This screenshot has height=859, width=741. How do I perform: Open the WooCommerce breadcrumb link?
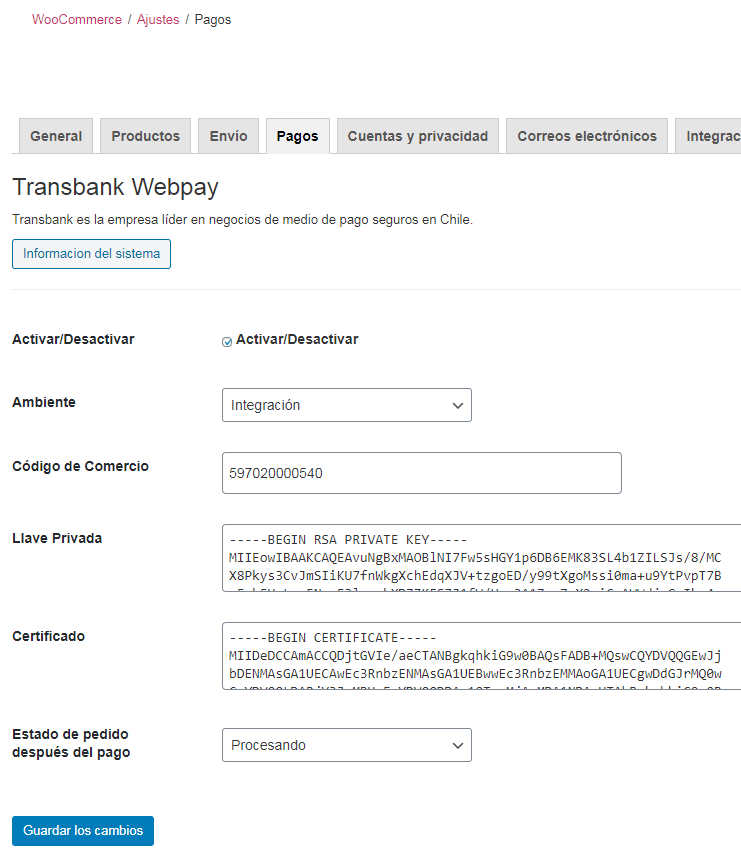(x=76, y=20)
